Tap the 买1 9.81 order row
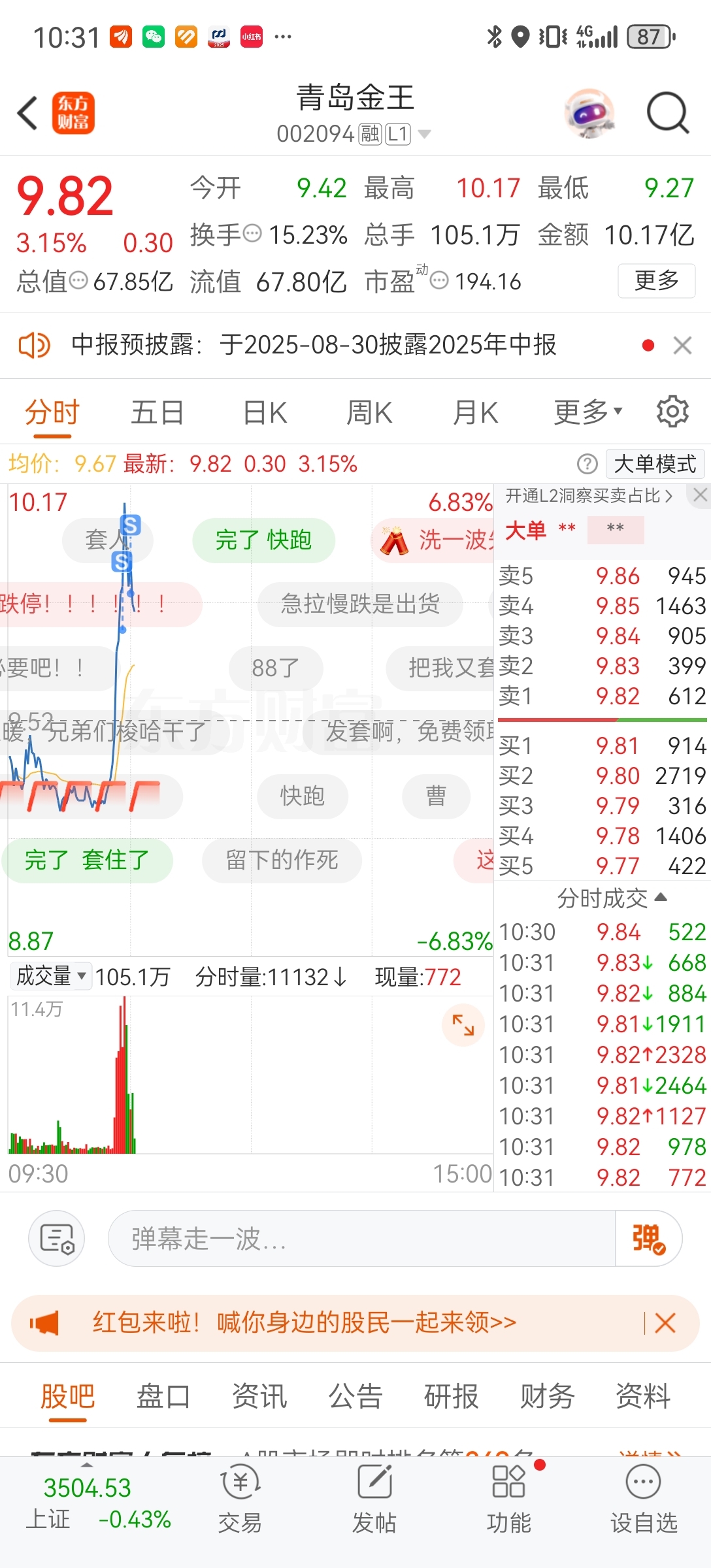The width and height of the screenshot is (711, 1568). coord(602,746)
